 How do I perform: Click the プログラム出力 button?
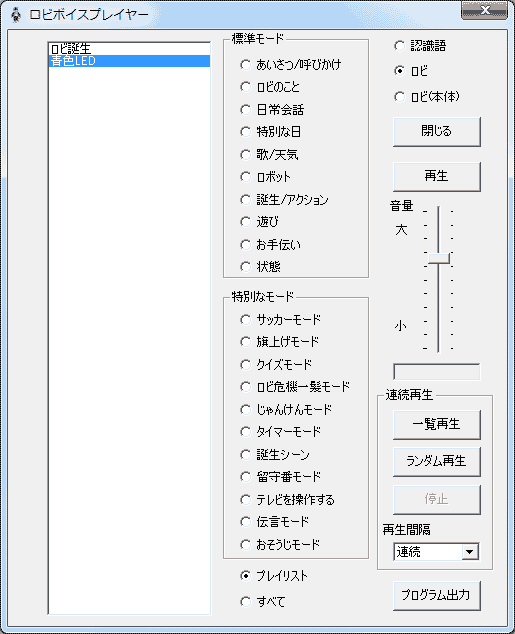[x=437, y=596]
